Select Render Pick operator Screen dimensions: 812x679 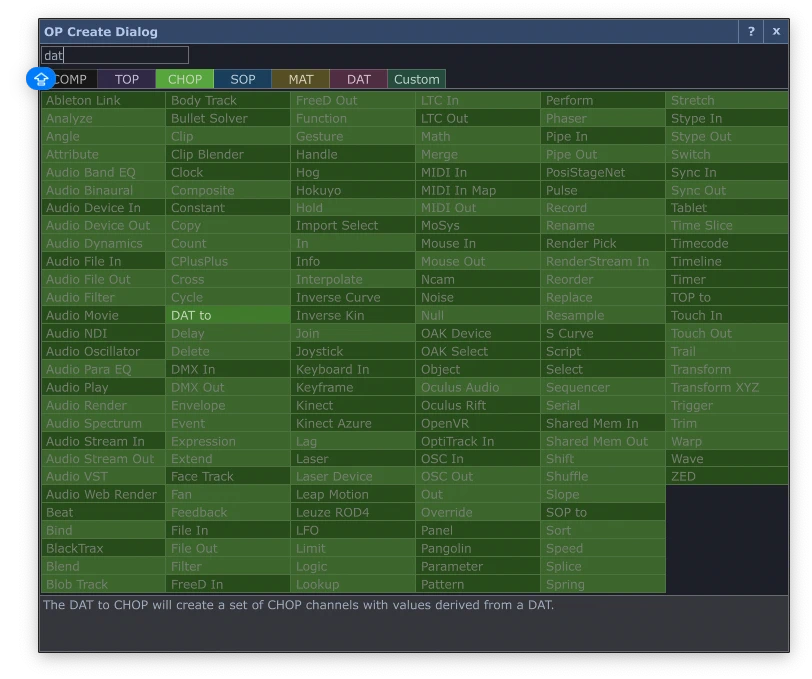tap(602, 243)
